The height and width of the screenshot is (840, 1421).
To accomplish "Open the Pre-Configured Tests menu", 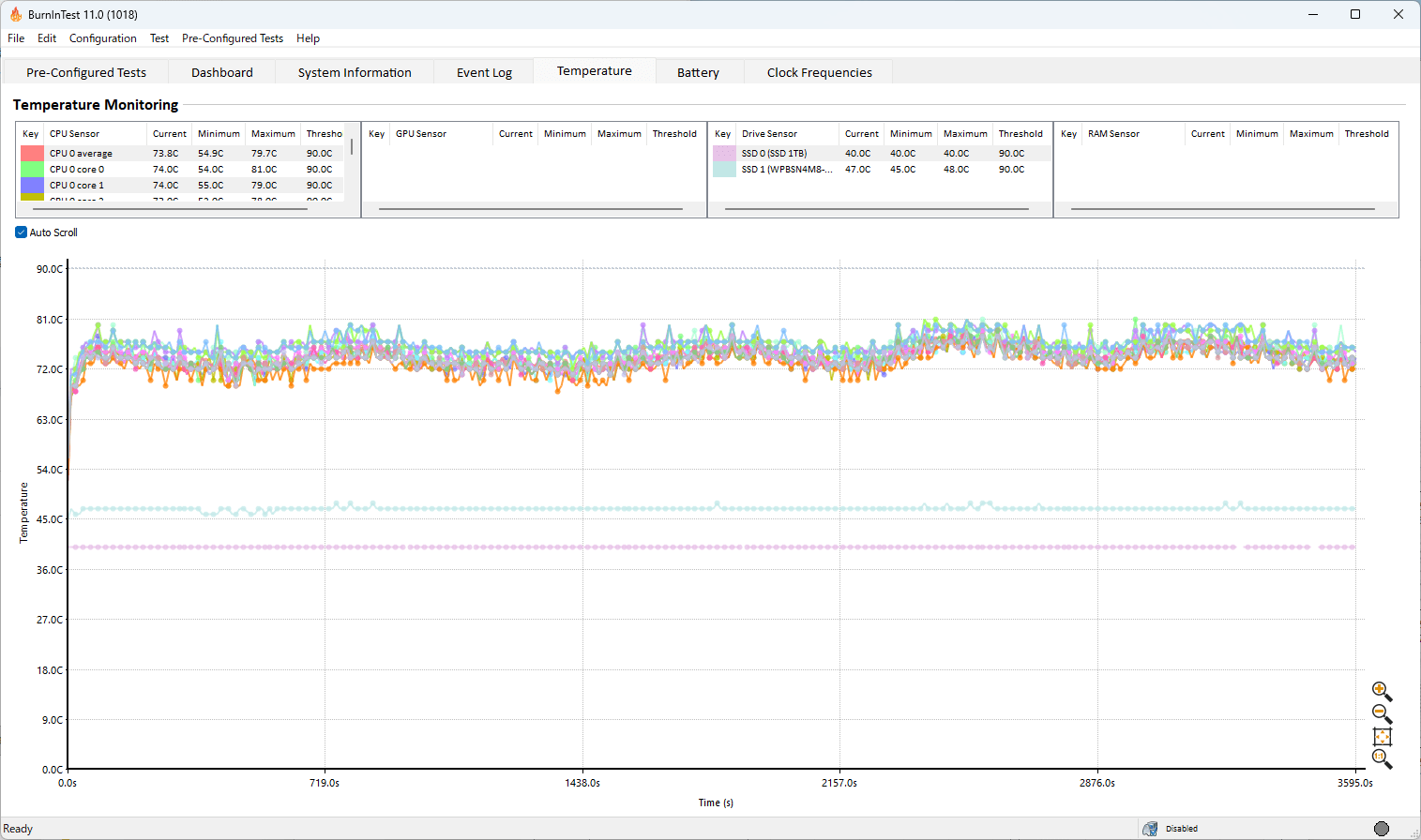I will (232, 38).
